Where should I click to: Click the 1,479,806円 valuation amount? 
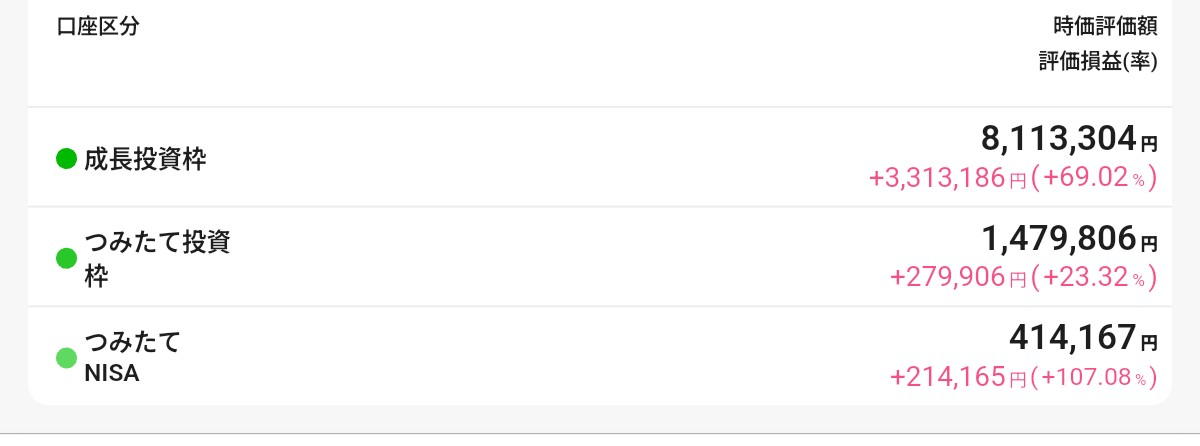[1069, 238]
